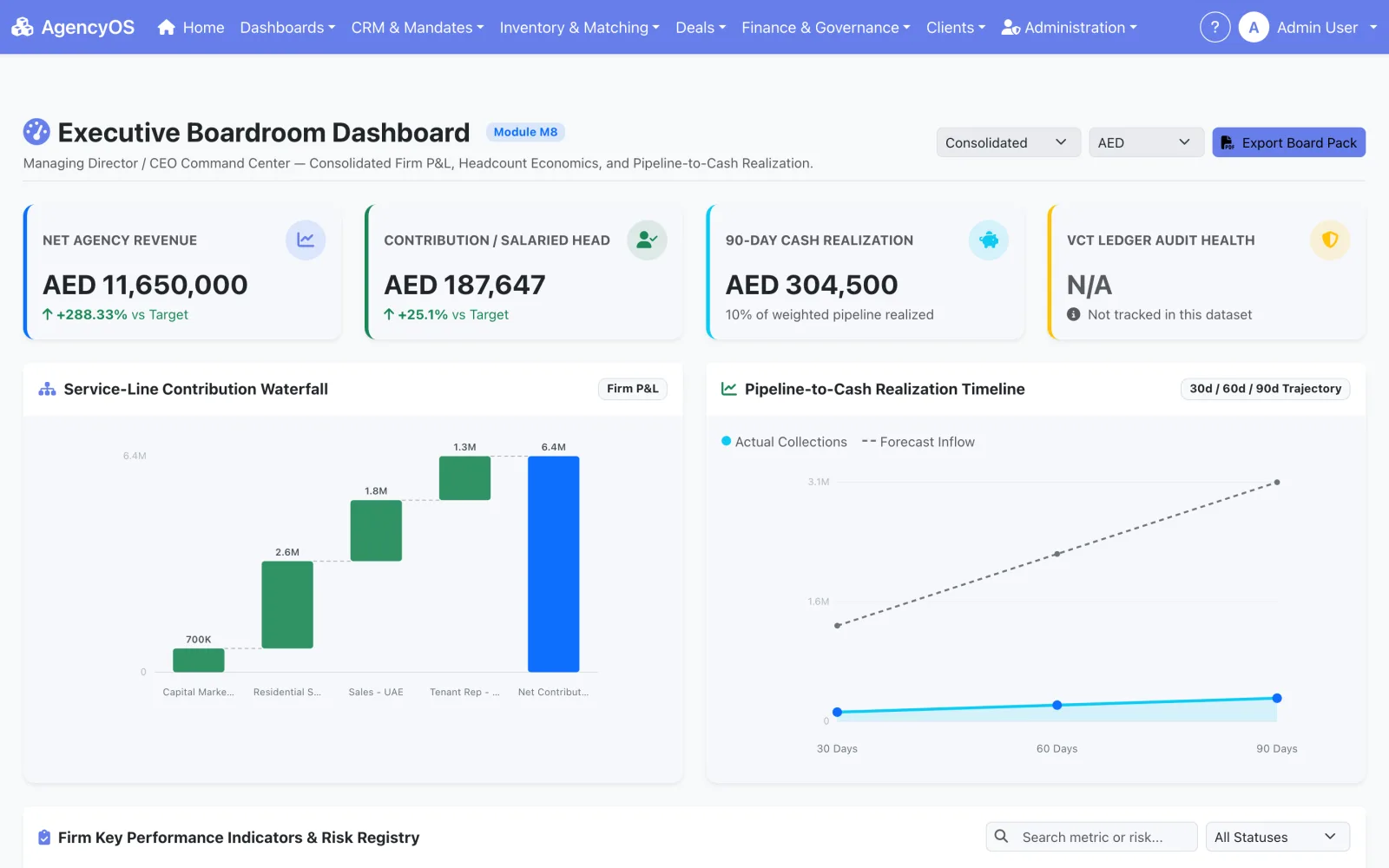
Task: Click the 90 Days Forecast Inflow point
Action: (1277, 482)
